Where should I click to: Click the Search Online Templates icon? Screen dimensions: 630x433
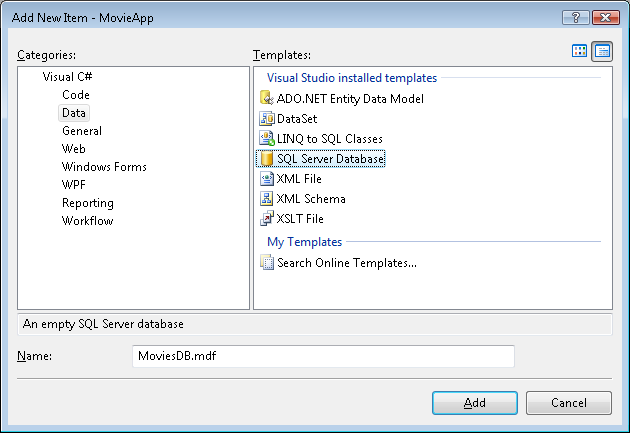point(267,263)
